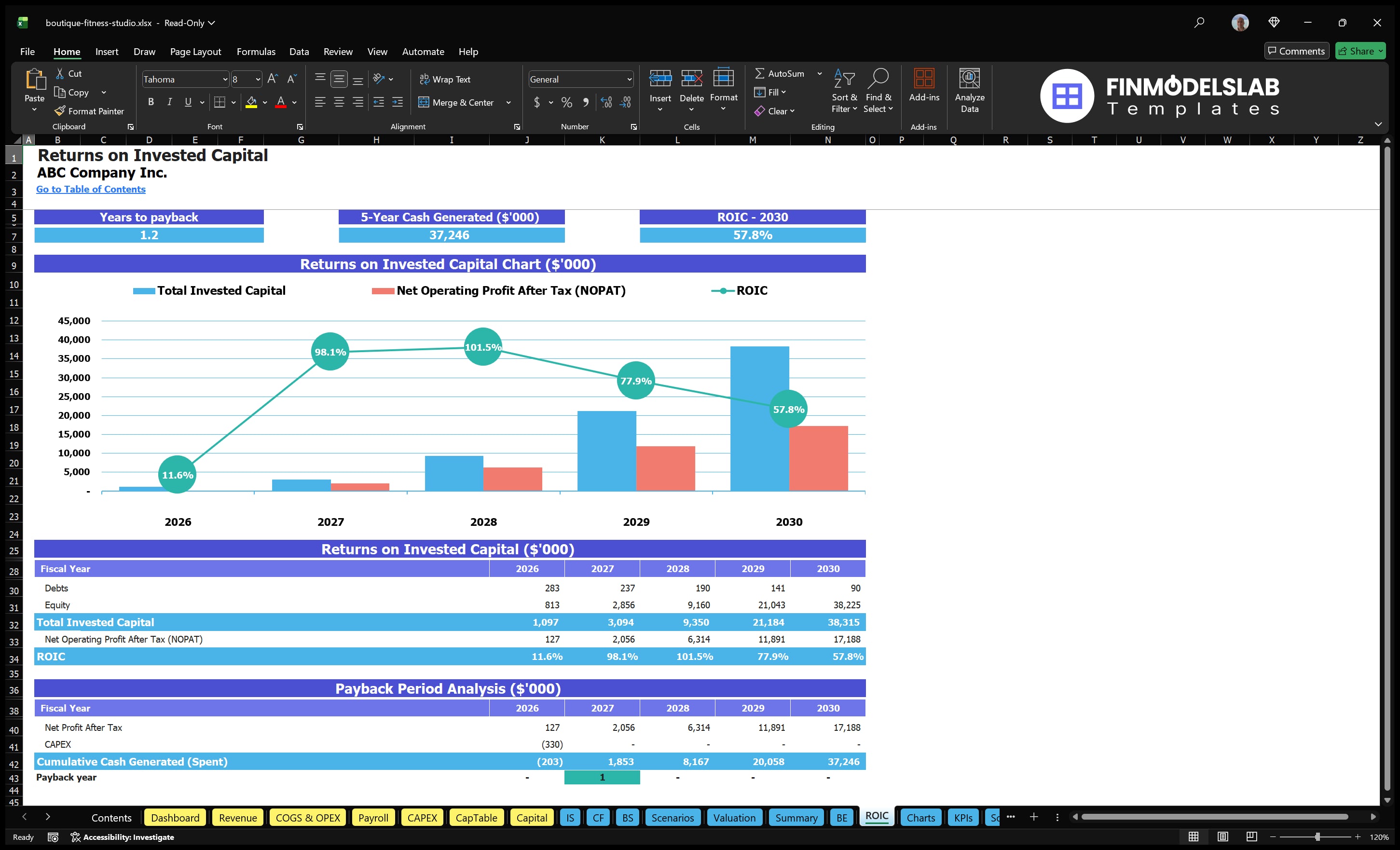
Task: Switch to the Formulas ribbon tab
Action: coord(256,51)
